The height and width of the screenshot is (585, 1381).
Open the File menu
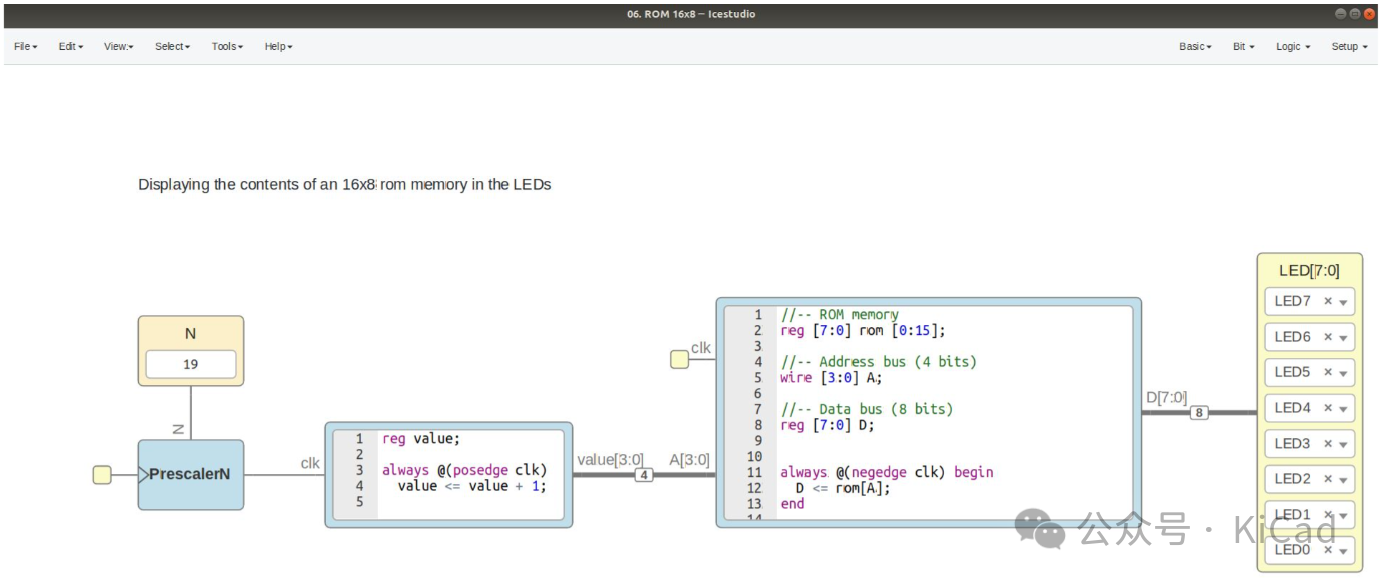coord(25,46)
